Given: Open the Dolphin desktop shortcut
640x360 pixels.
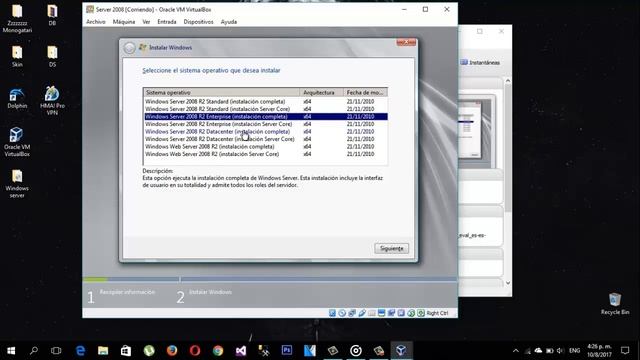Looking at the screenshot, I should coord(17,99).
